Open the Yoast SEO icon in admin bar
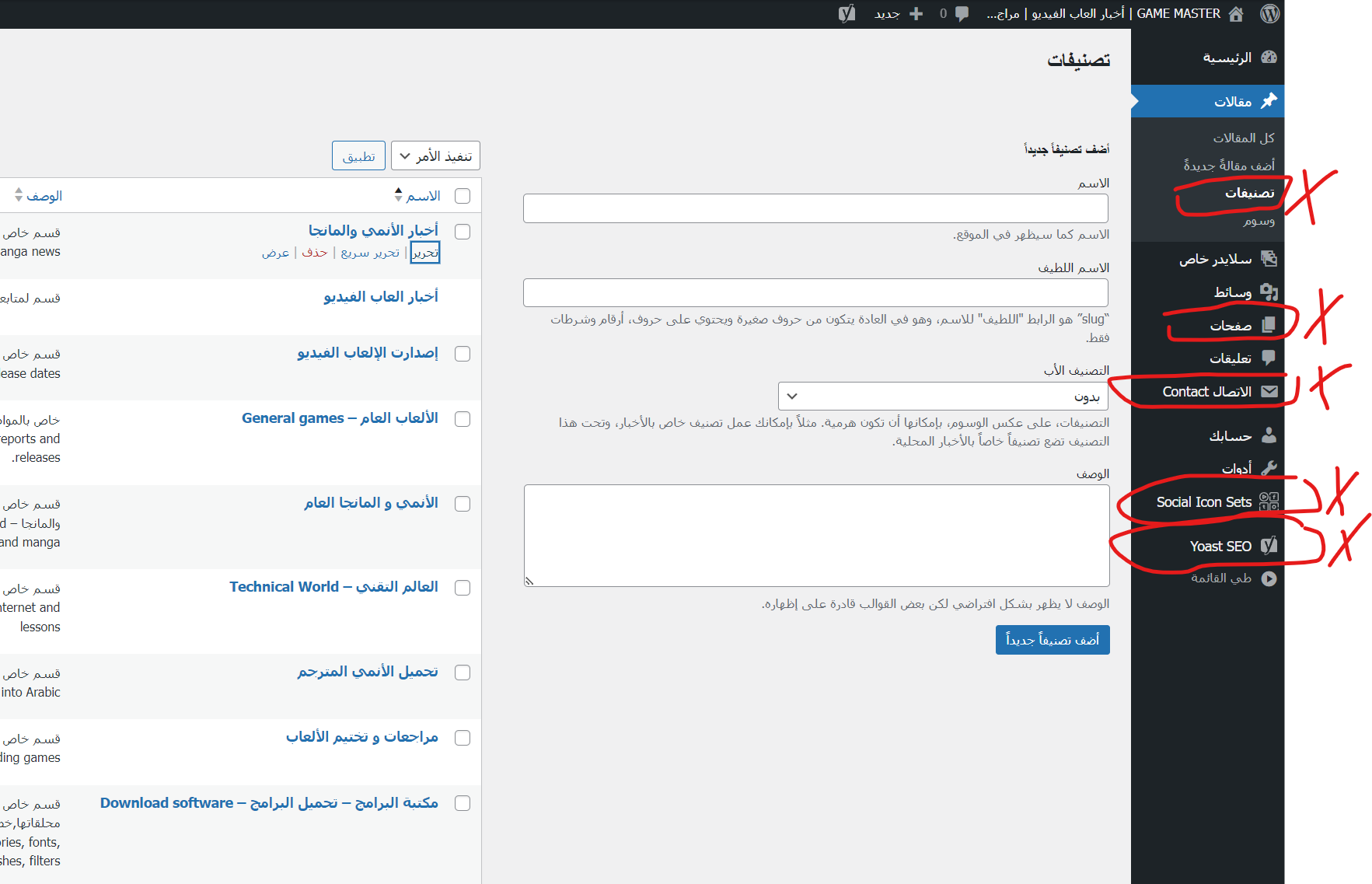 [847, 14]
